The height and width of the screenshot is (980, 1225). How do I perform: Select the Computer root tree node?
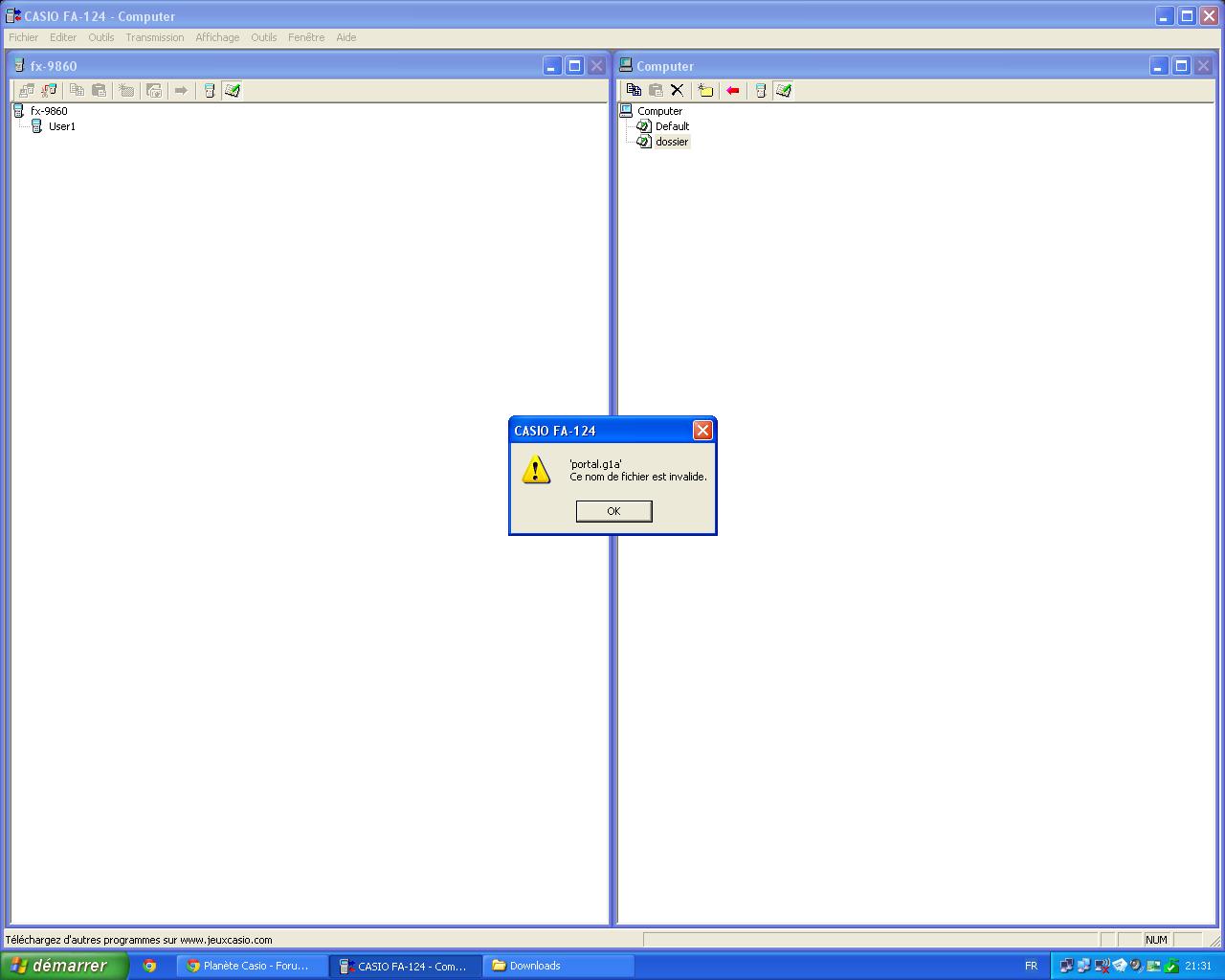[660, 111]
